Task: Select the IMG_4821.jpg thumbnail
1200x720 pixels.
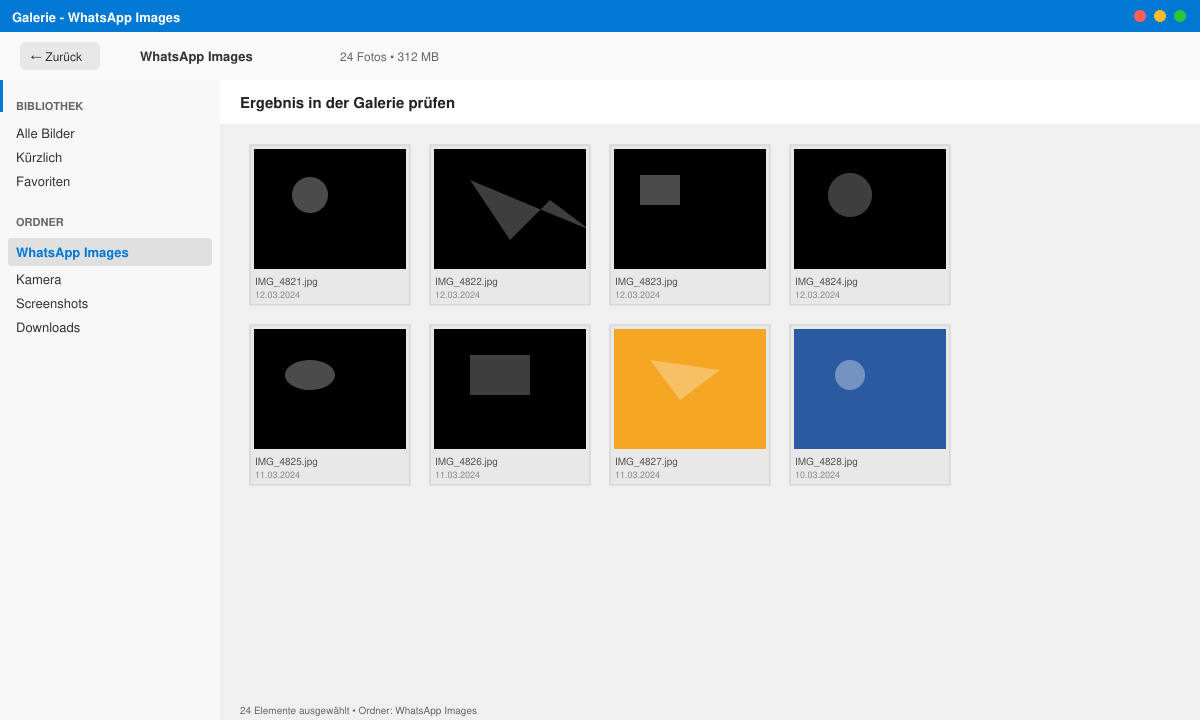Action: (x=330, y=209)
